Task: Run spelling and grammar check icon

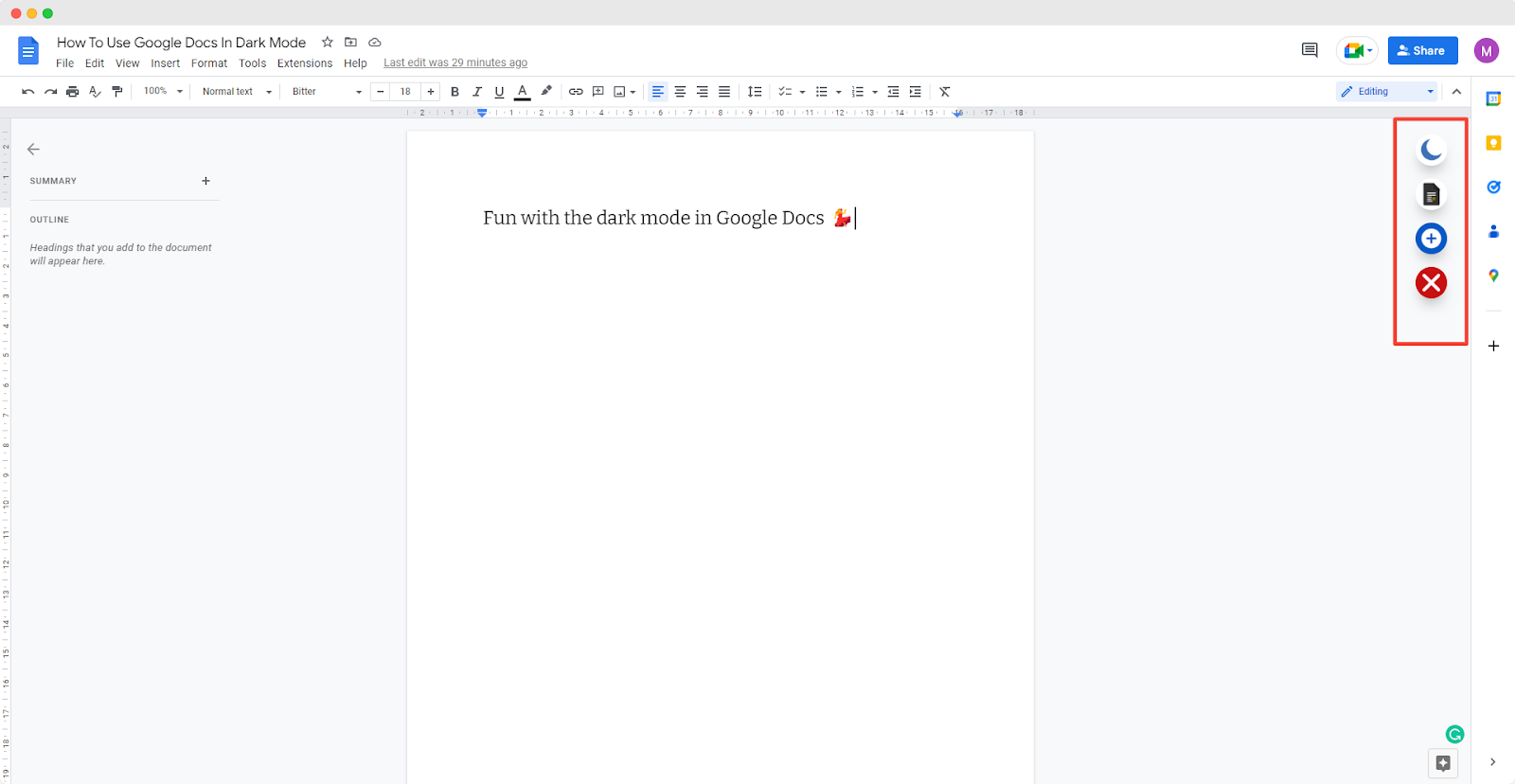Action: [95, 92]
